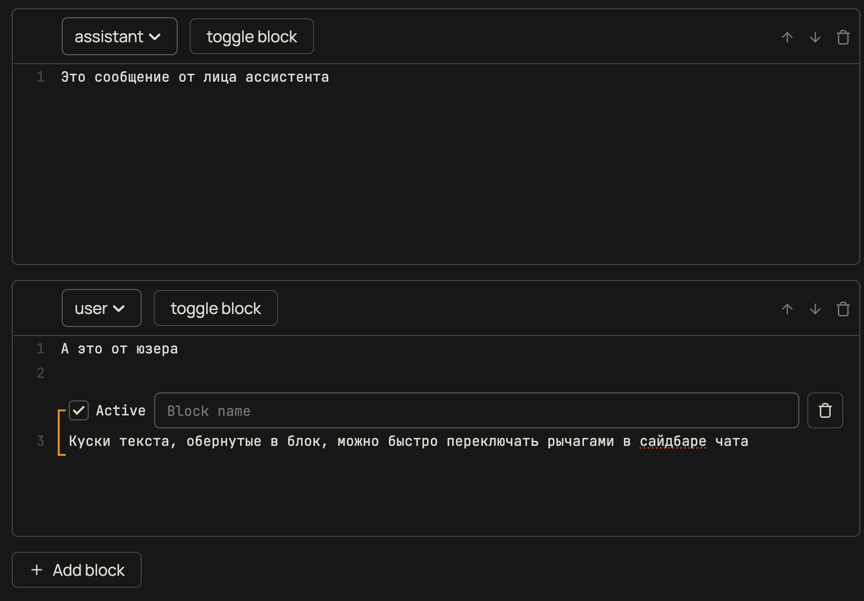Open the assistant role dropdown
The width and height of the screenshot is (864, 601).
[119, 37]
